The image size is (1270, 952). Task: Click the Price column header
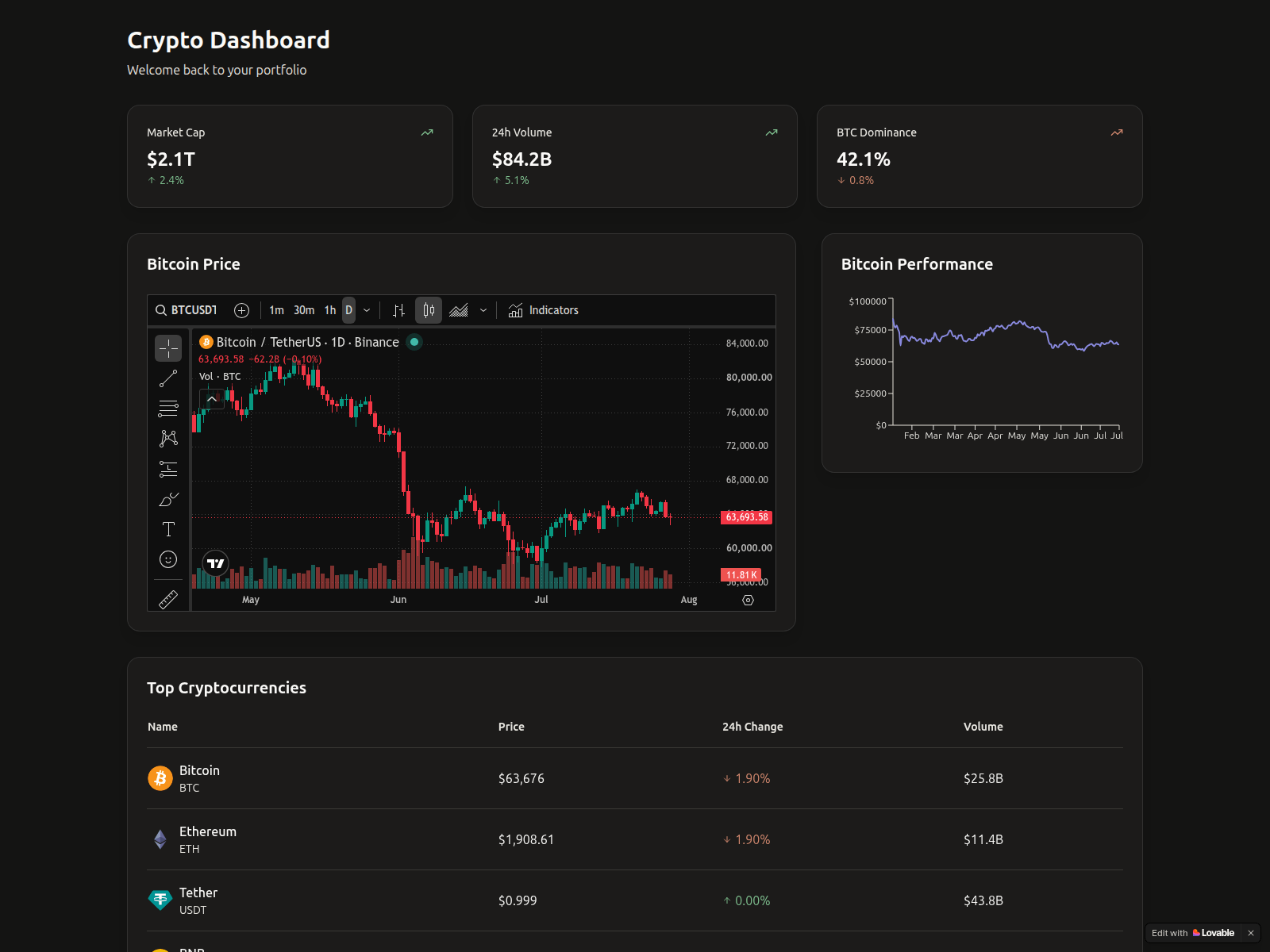coord(511,727)
